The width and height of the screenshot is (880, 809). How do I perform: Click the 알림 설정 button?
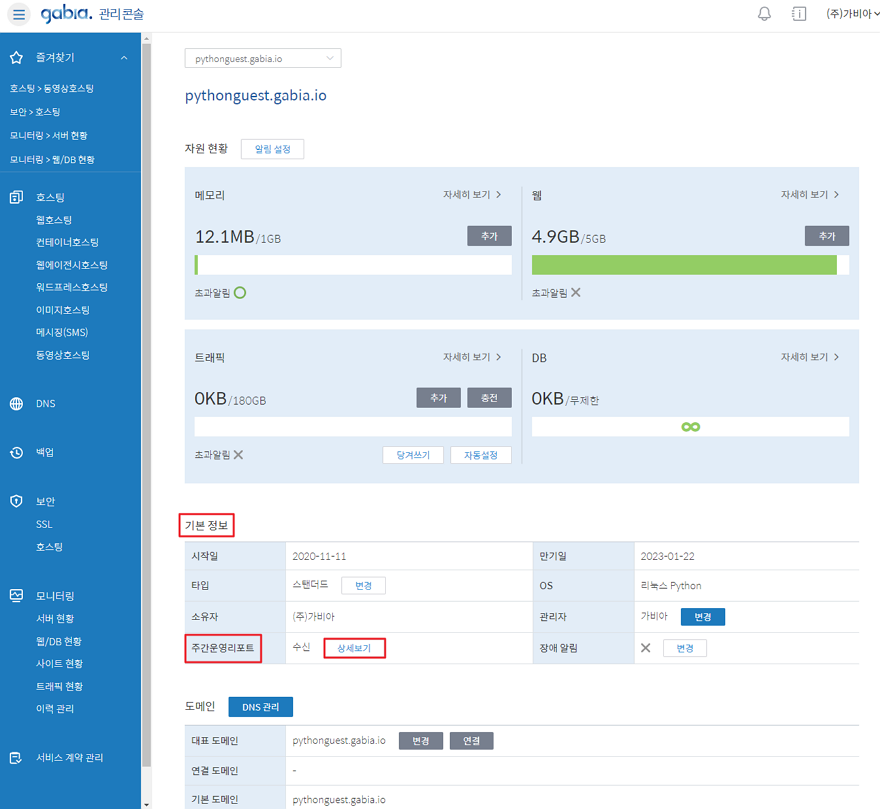click(x=272, y=149)
